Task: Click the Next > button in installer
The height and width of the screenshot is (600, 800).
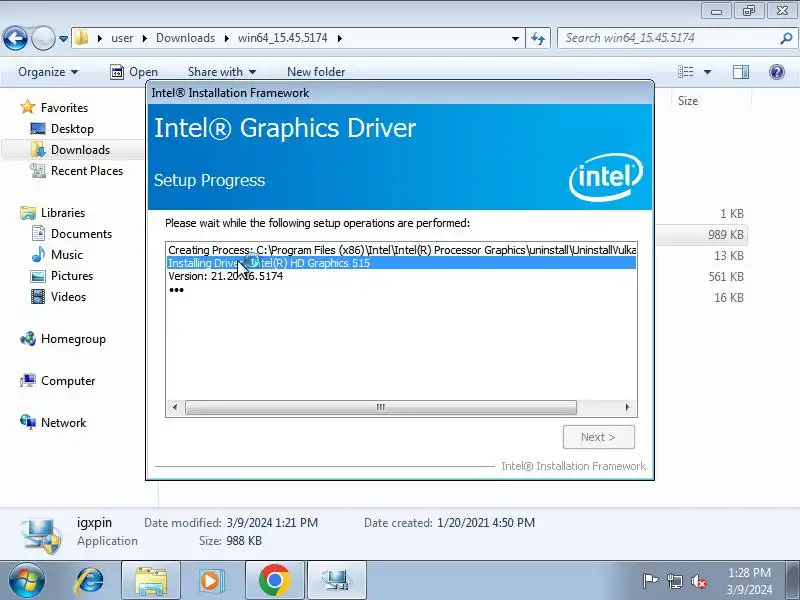Action: 598,437
